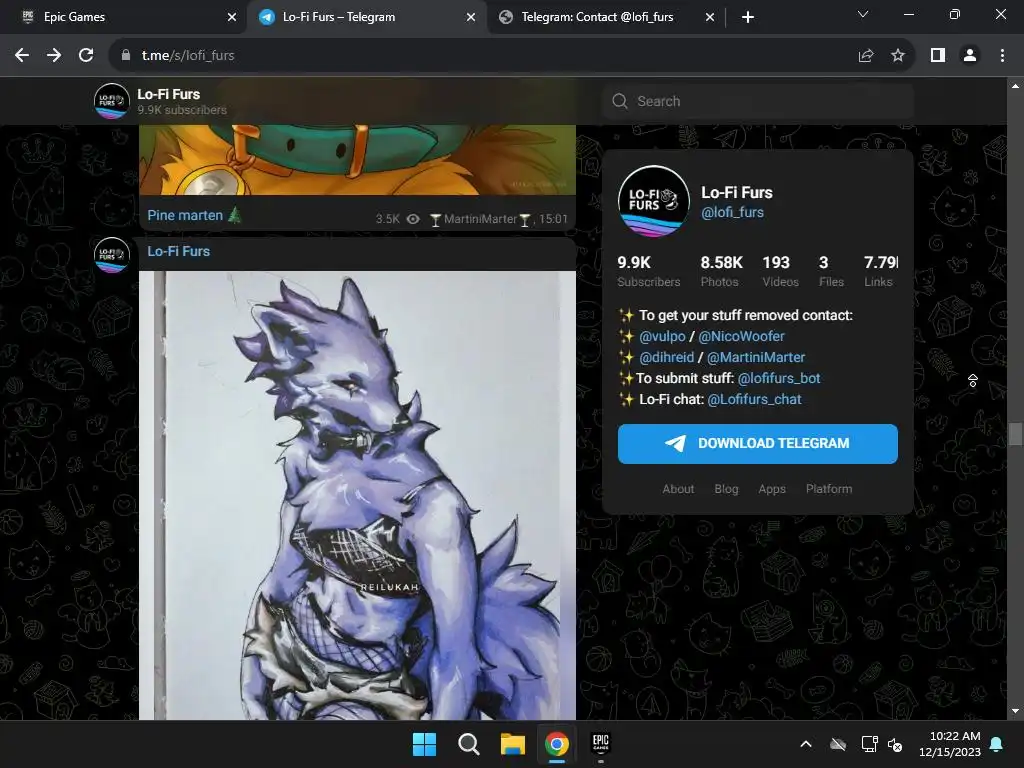Switch to Telegram: Contact @lofi_furs tab

click(x=605, y=17)
